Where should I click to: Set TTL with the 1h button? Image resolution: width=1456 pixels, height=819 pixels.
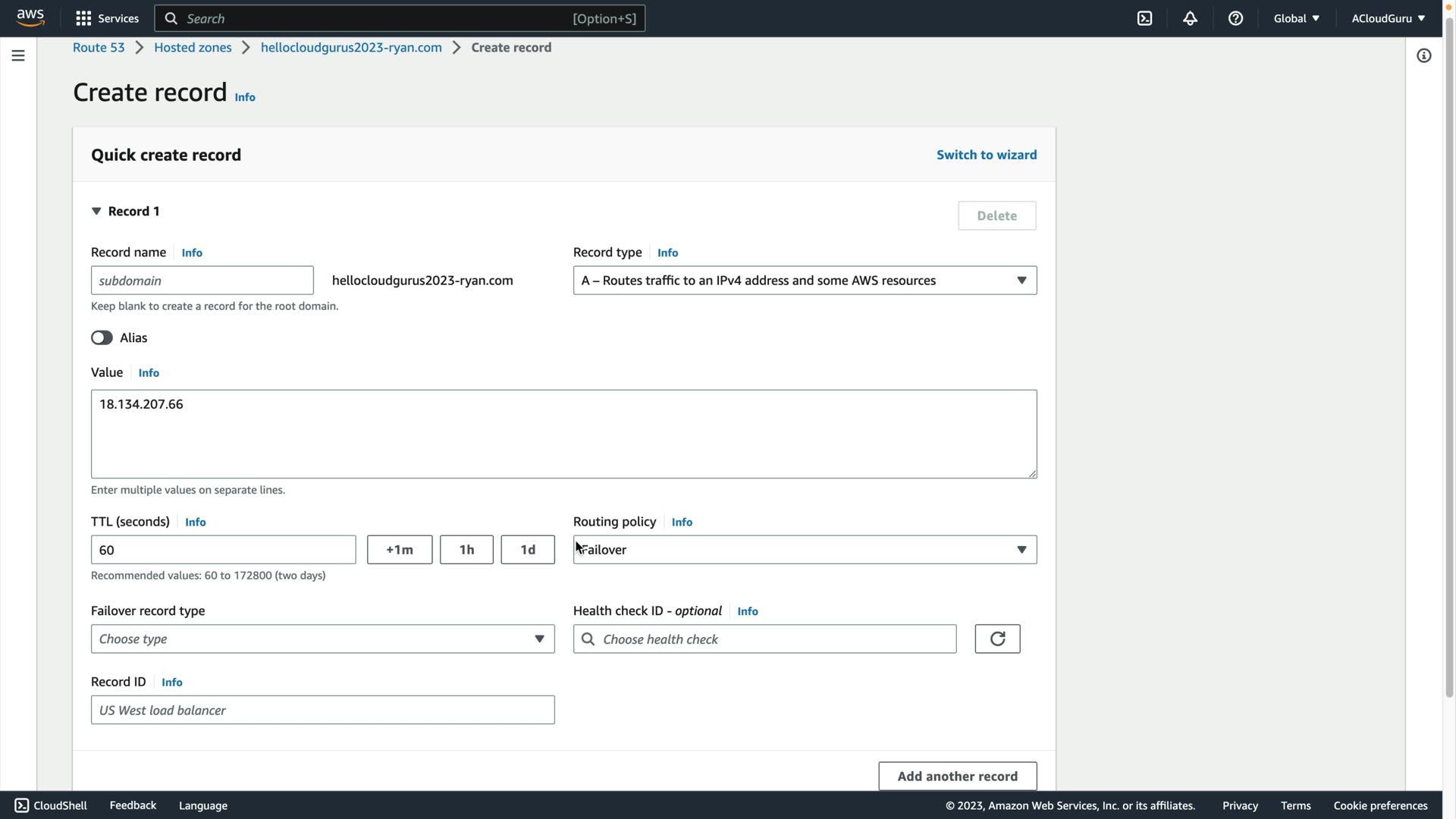tap(466, 550)
